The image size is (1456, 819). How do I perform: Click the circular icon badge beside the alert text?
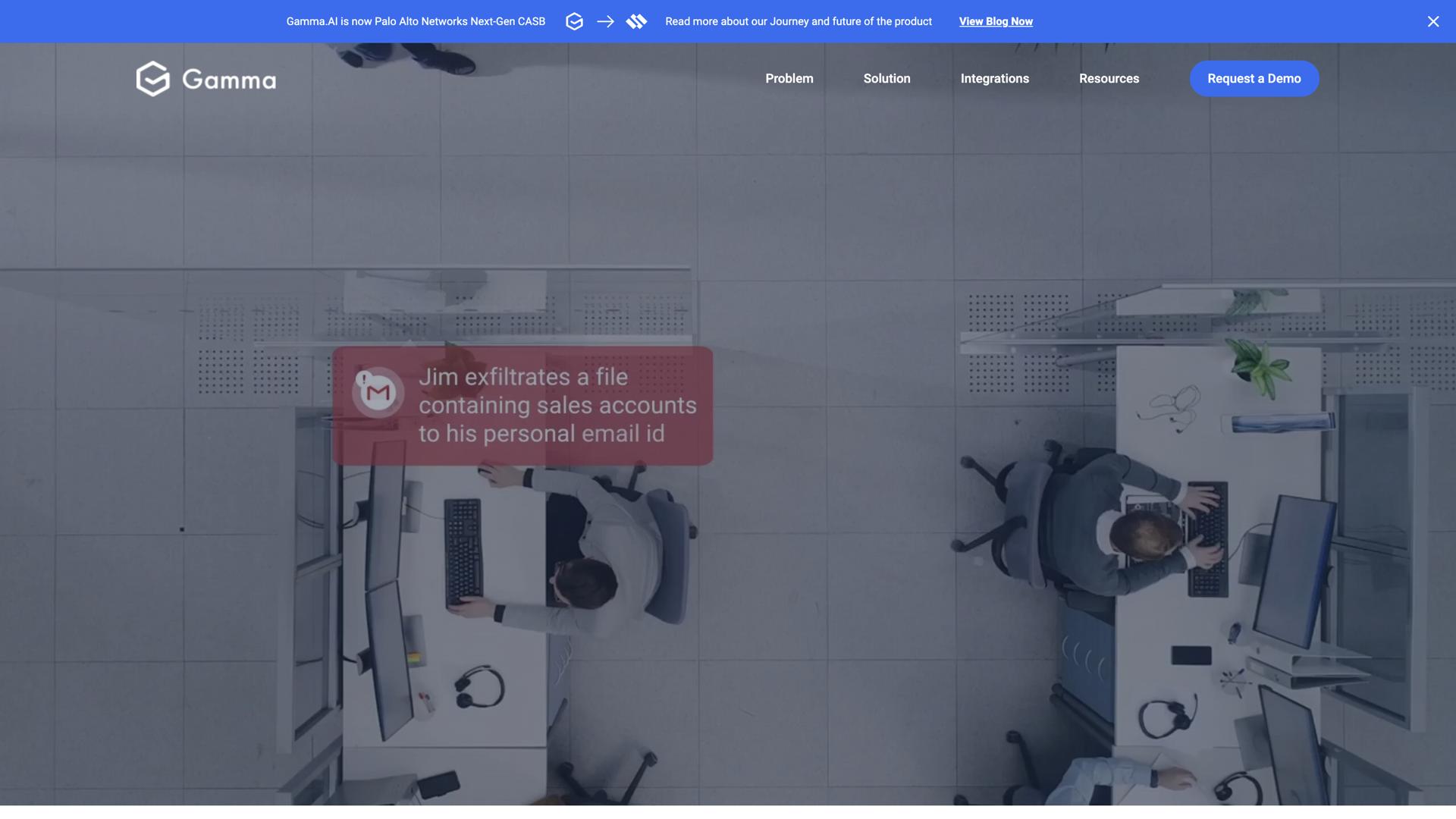(378, 392)
